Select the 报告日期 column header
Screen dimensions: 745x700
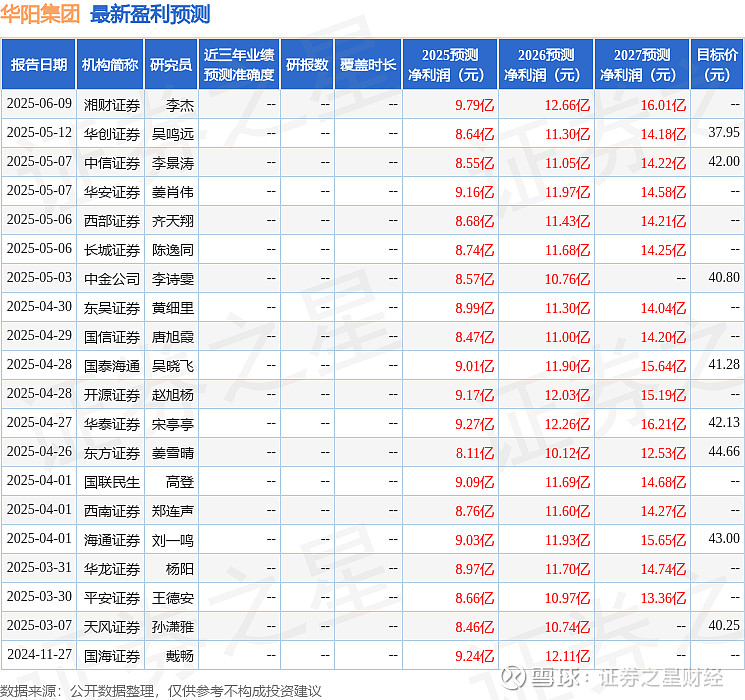point(38,64)
